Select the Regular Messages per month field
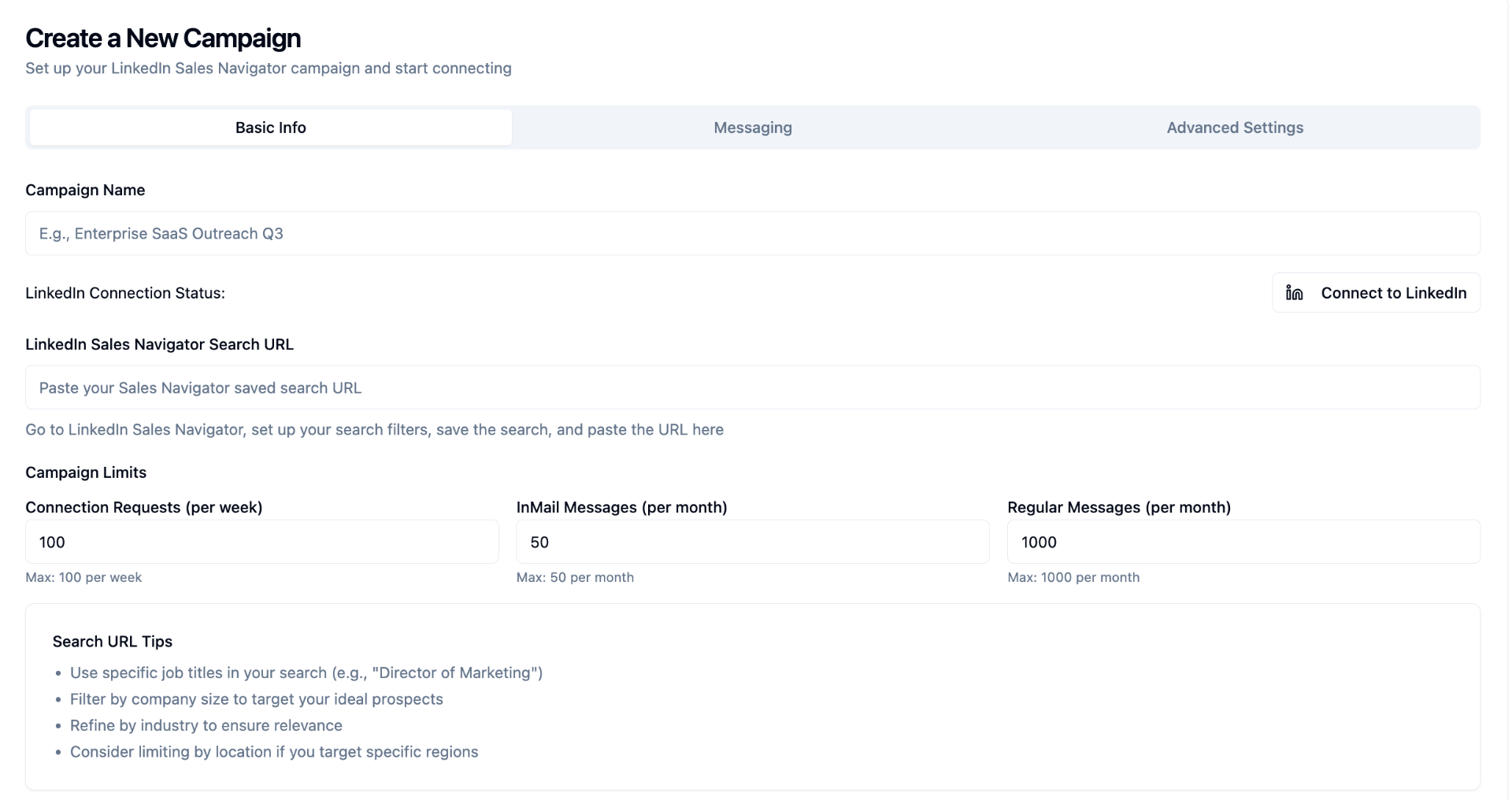This screenshot has height=800, width=1512. point(1243,542)
